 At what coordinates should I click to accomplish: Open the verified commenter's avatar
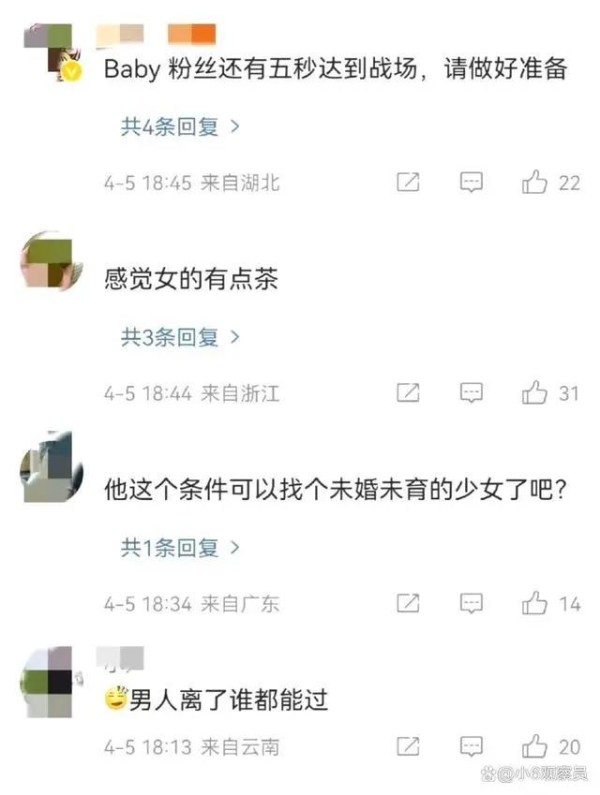click(x=52, y=52)
